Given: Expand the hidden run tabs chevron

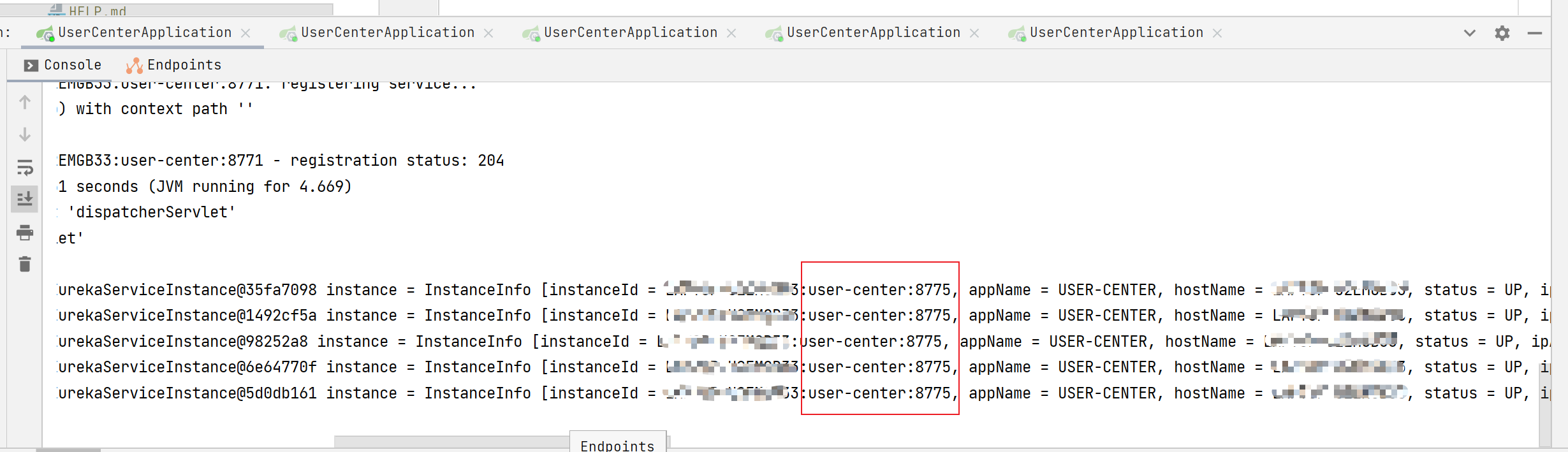Looking at the screenshot, I should tap(1470, 33).
